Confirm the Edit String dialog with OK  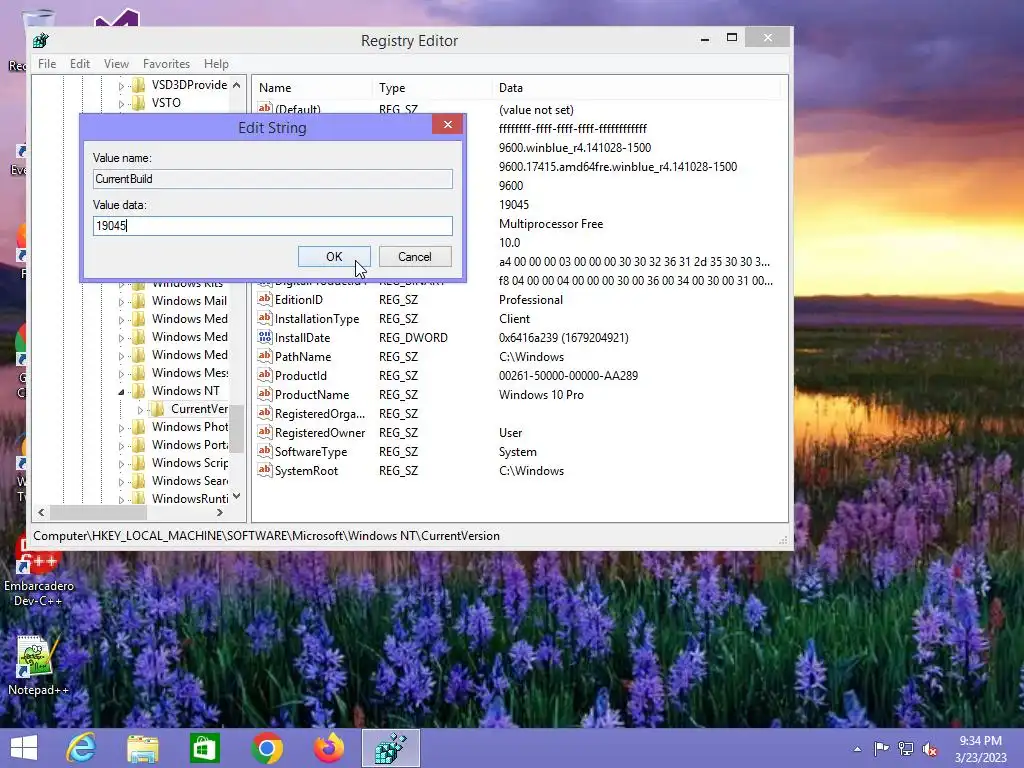coord(334,257)
